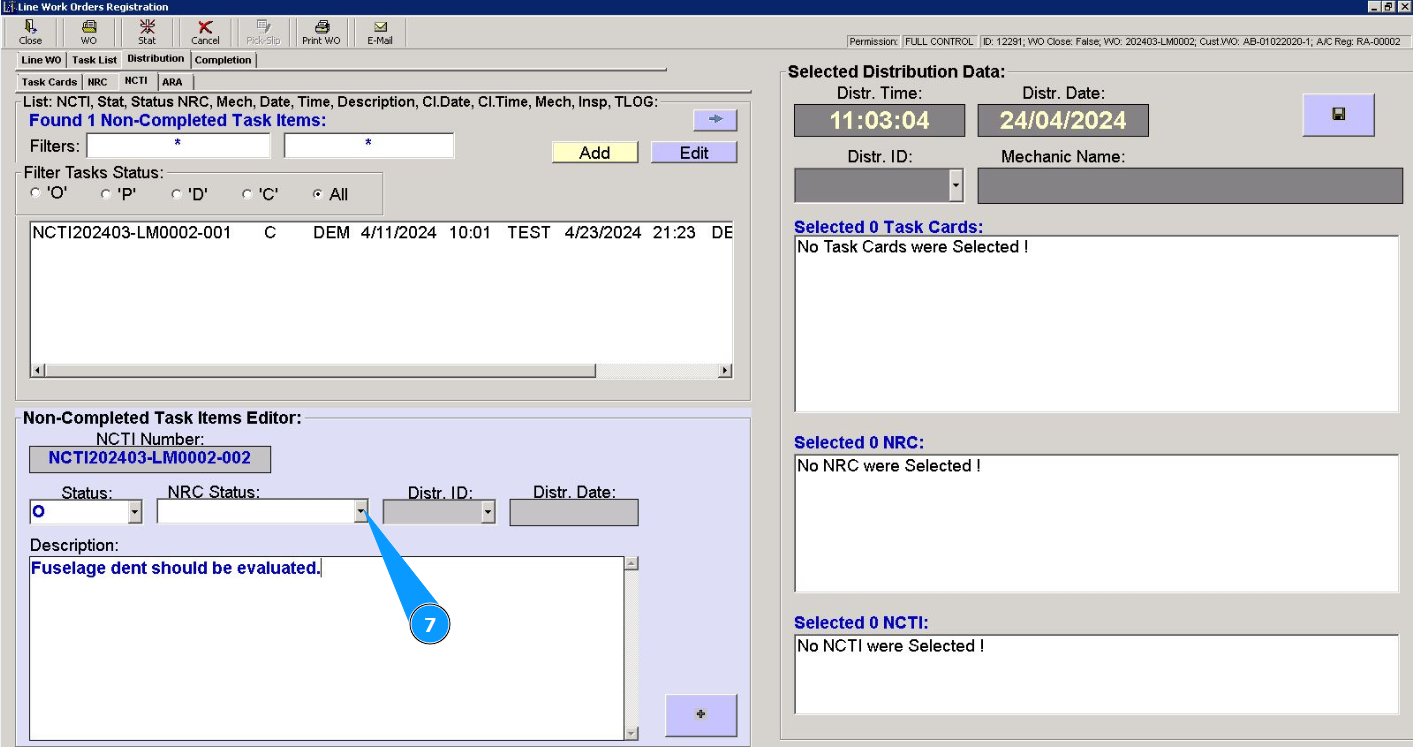Viewport: 1413px width, 747px height.
Task: Click the second Filters input field
Action: (369, 145)
